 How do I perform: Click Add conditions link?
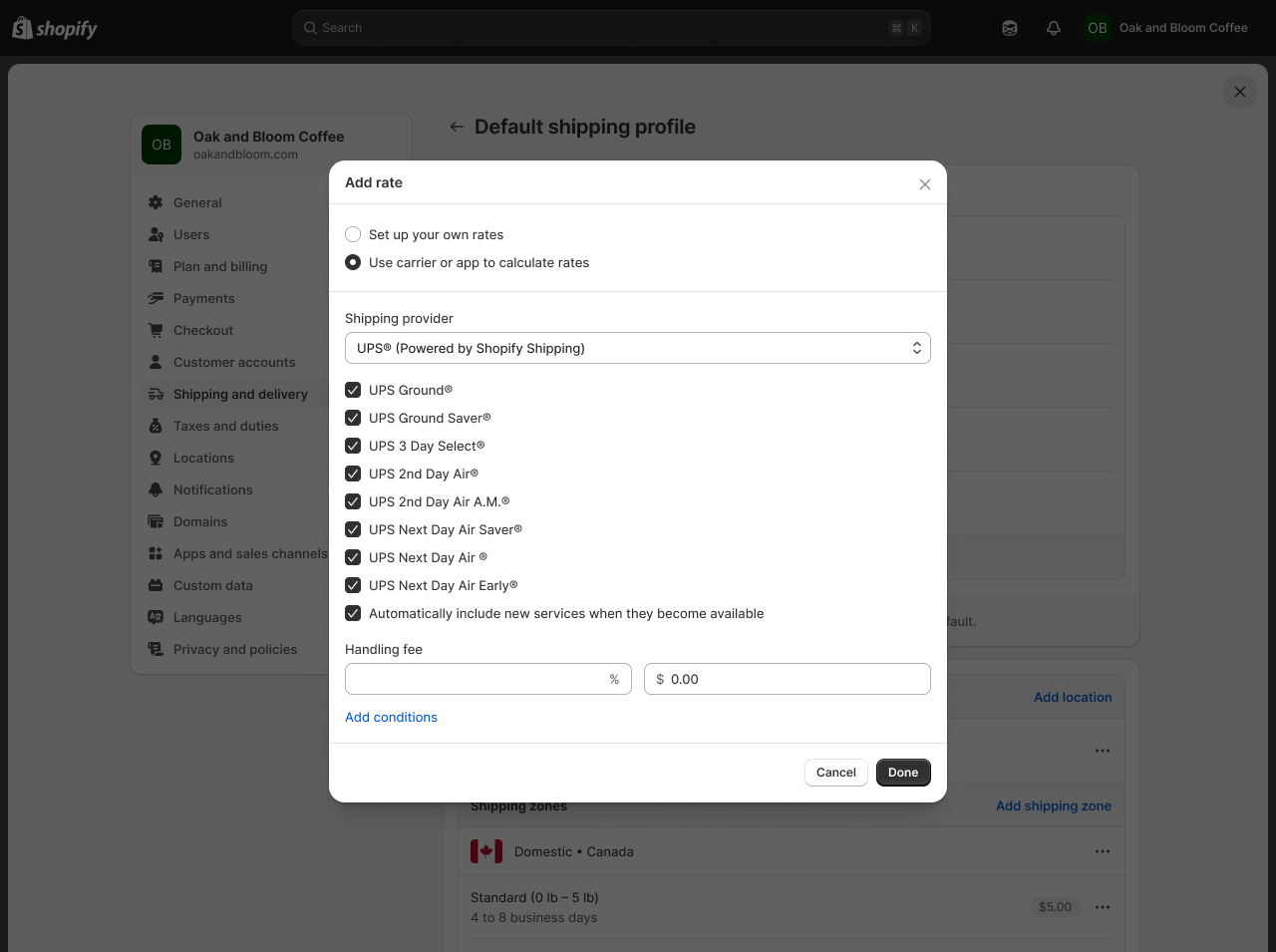click(391, 717)
